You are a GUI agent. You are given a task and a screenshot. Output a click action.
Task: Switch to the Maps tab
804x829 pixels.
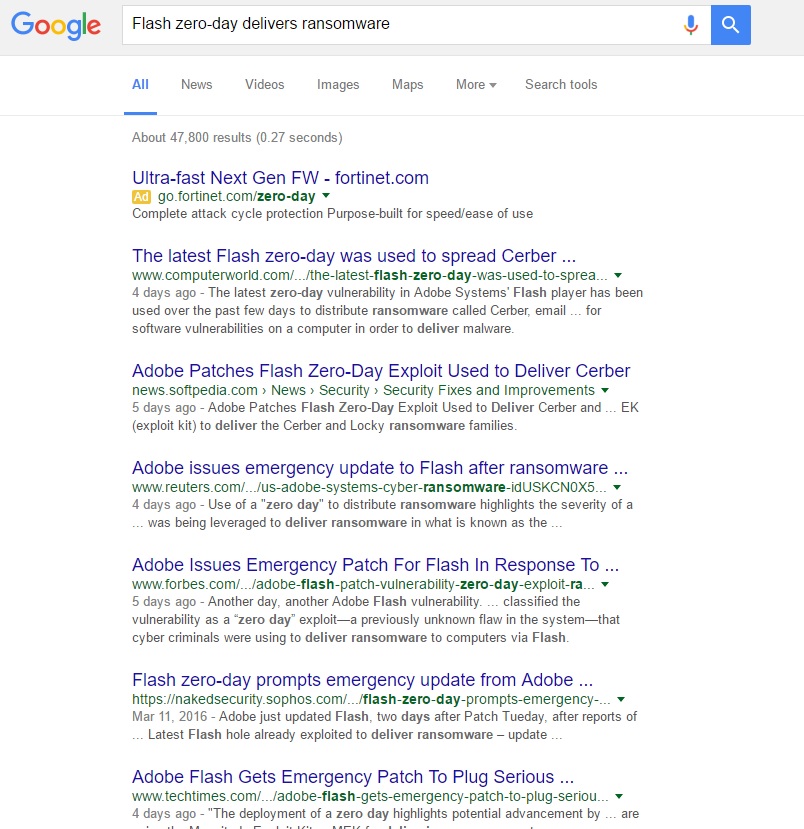click(408, 85)
